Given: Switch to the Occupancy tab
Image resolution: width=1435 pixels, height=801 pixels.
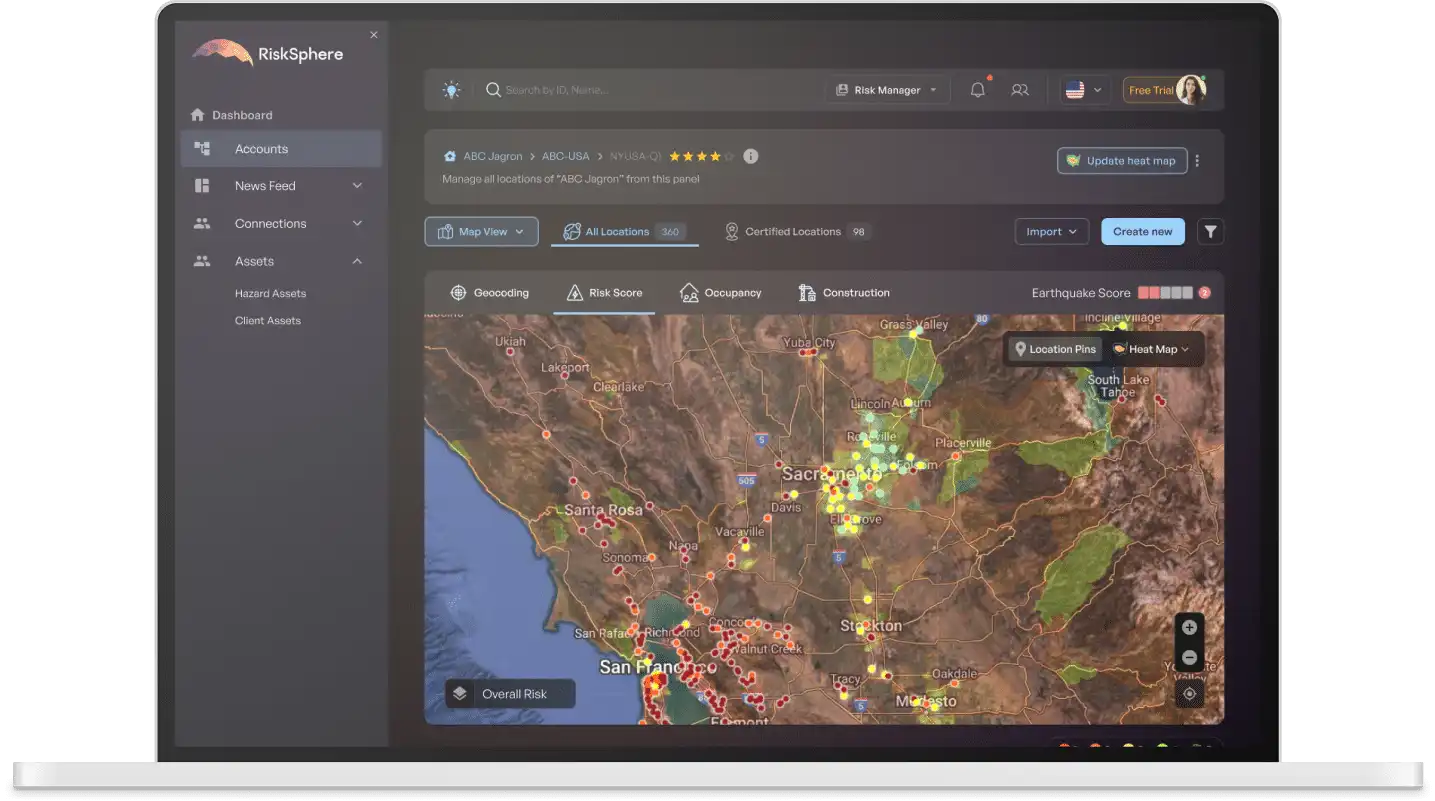Looking at the screenshot, I should pos(720,293).
